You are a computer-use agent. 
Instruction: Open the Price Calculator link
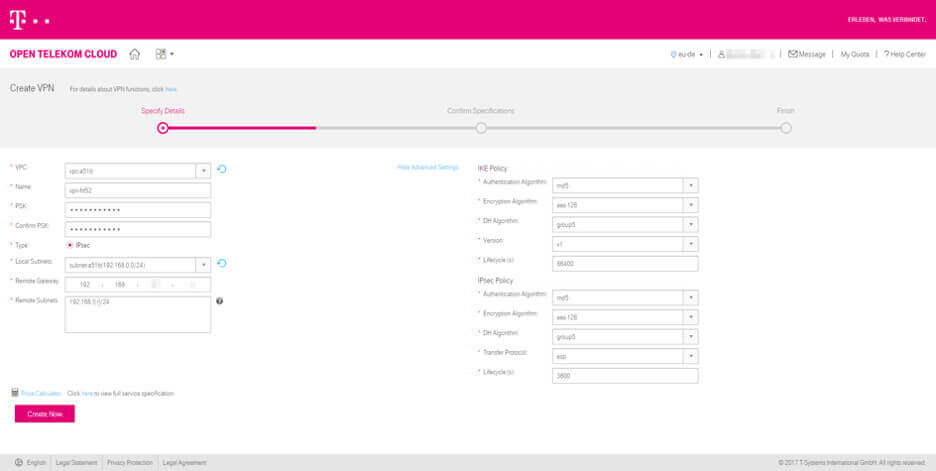pyautogui.click(x=41, y=394)
